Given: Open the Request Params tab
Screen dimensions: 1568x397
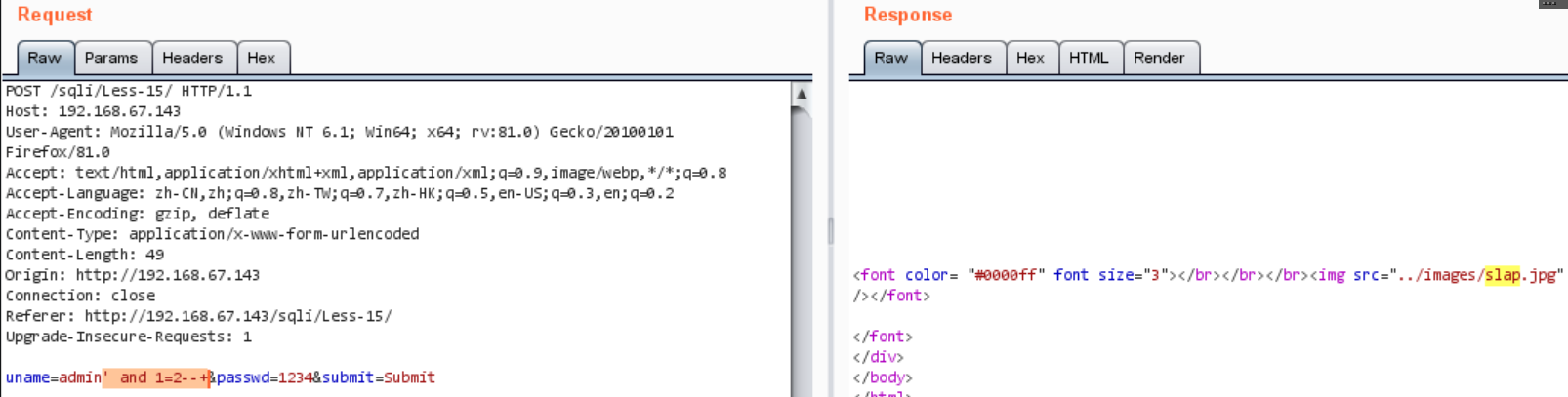Looking at the screenshot, I should [x=111, y=59].
